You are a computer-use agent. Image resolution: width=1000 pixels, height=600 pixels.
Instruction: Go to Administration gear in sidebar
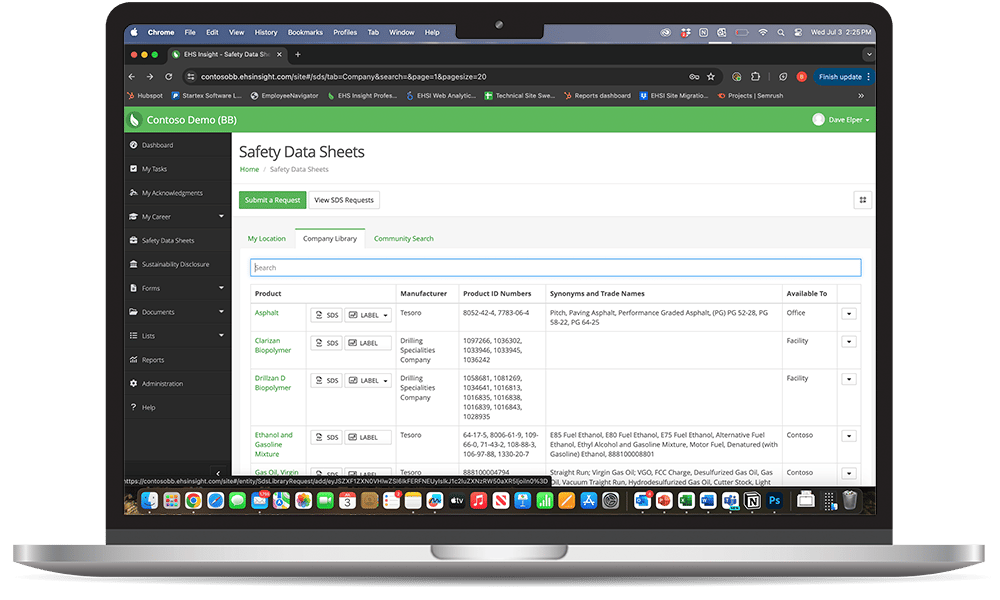pyautogui.click(x=133, y=384)
